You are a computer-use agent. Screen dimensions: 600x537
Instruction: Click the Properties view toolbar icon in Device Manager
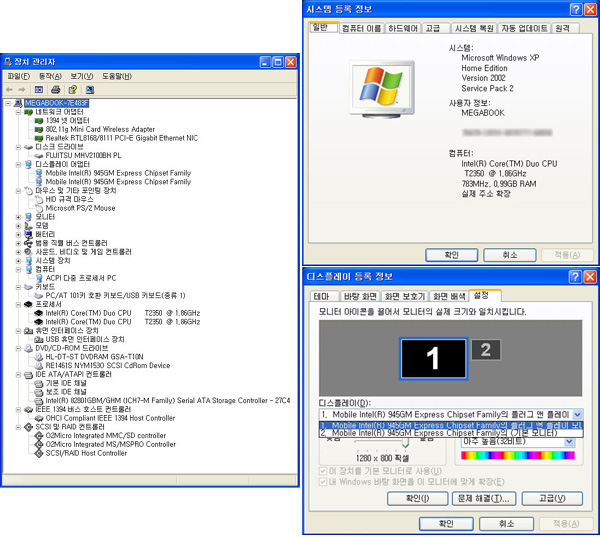tap(39, 90)
